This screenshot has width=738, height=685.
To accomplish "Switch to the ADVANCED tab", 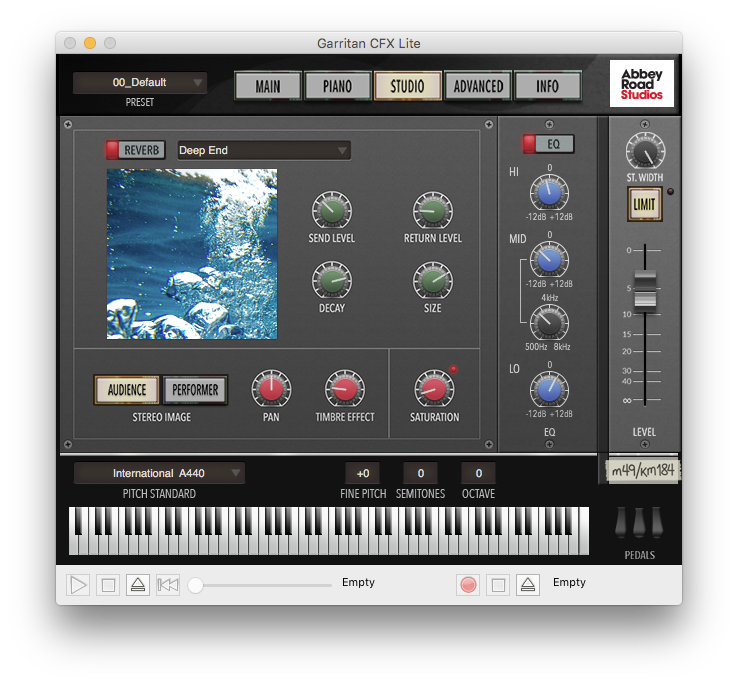I will pyautogui.click(x=478, y=86).
